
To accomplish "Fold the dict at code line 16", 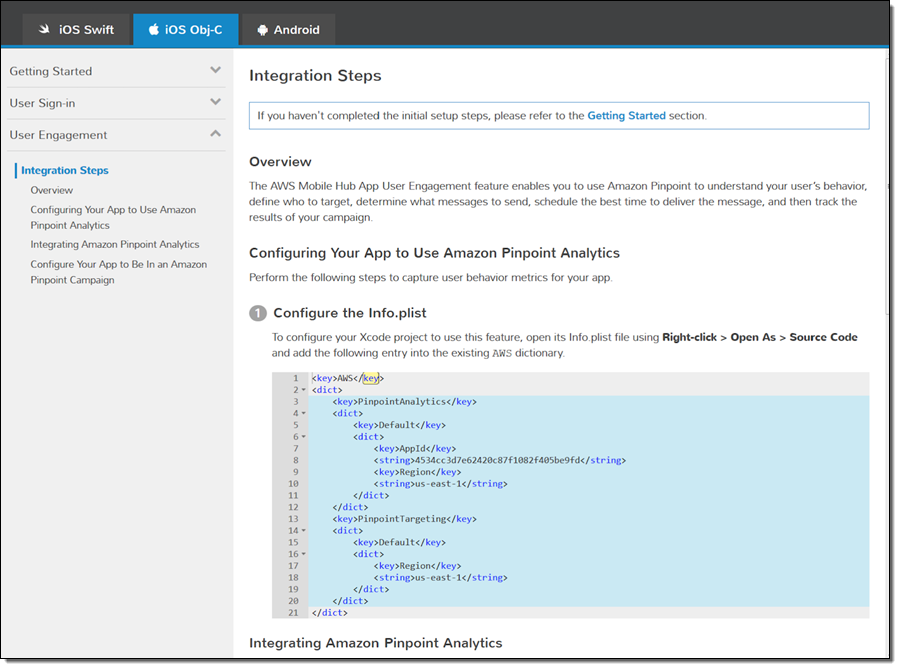I will click(x=303, y=554).
